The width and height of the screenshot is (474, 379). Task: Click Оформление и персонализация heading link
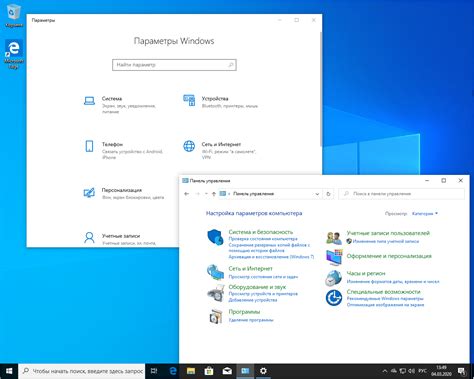389,256
